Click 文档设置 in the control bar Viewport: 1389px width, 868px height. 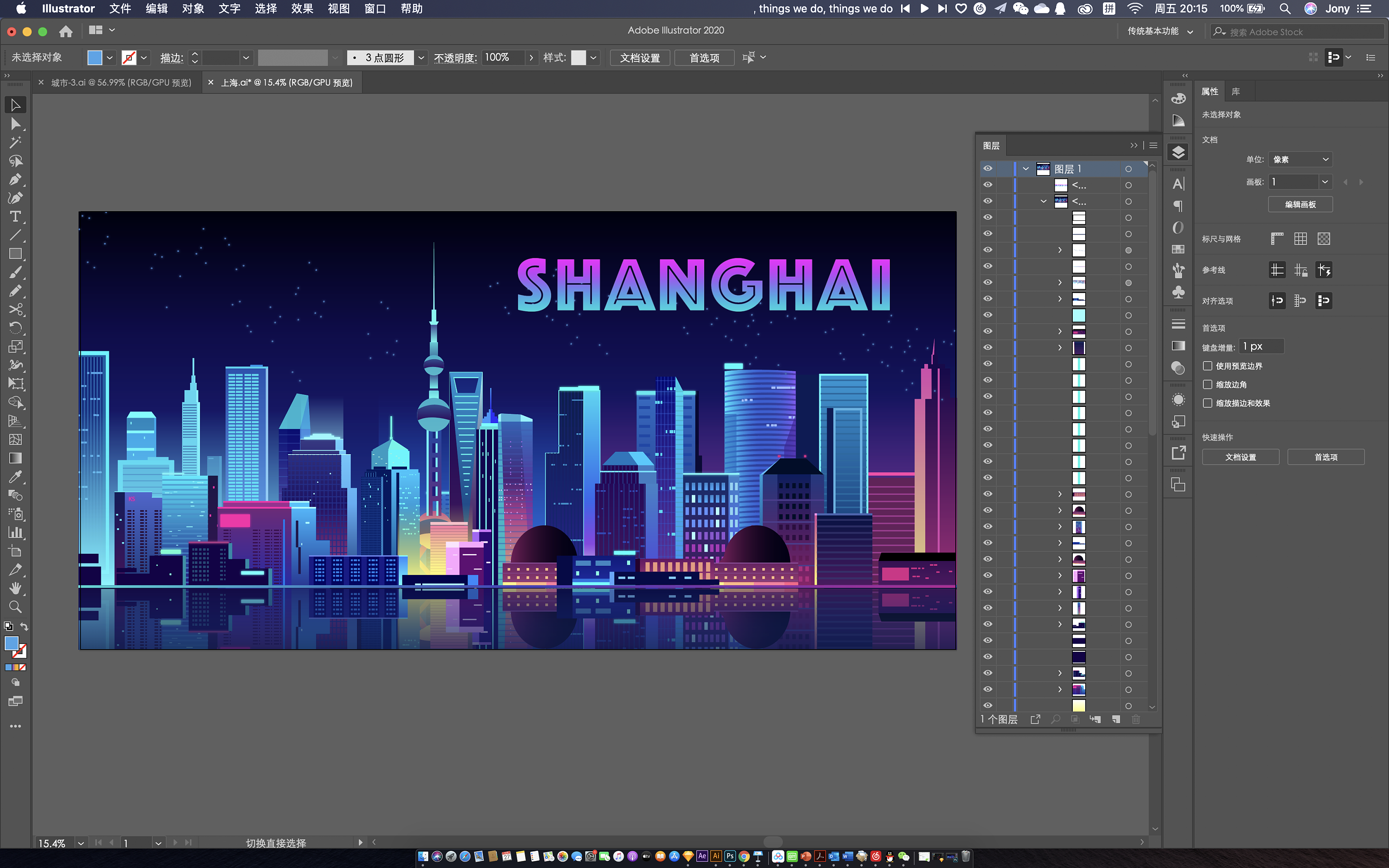(639, 58)
